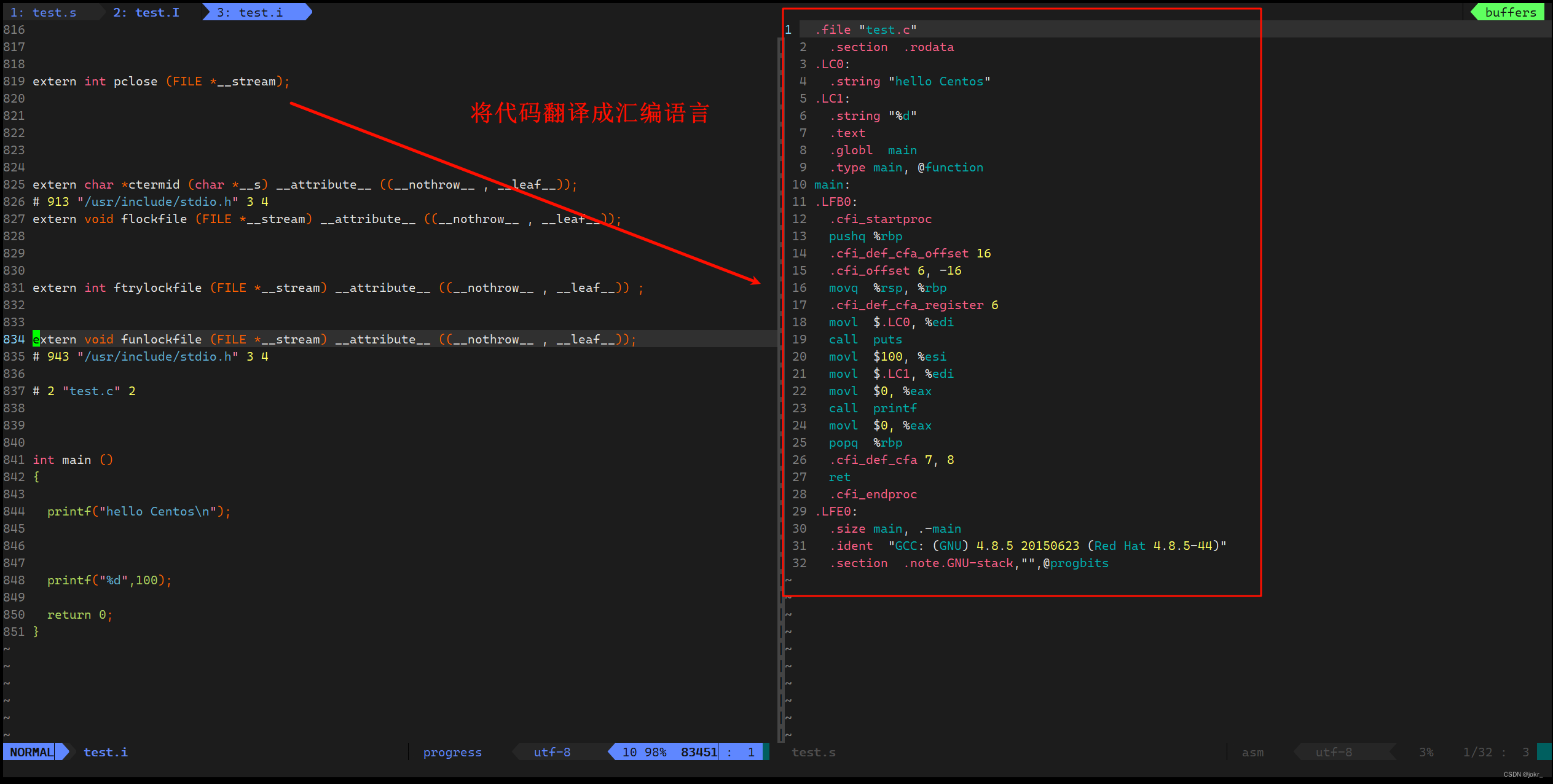This screenshot has height=784, width=1553.
Task: Click '.cfi_def_cfa 7, 8' line
Action: [892, 460]
